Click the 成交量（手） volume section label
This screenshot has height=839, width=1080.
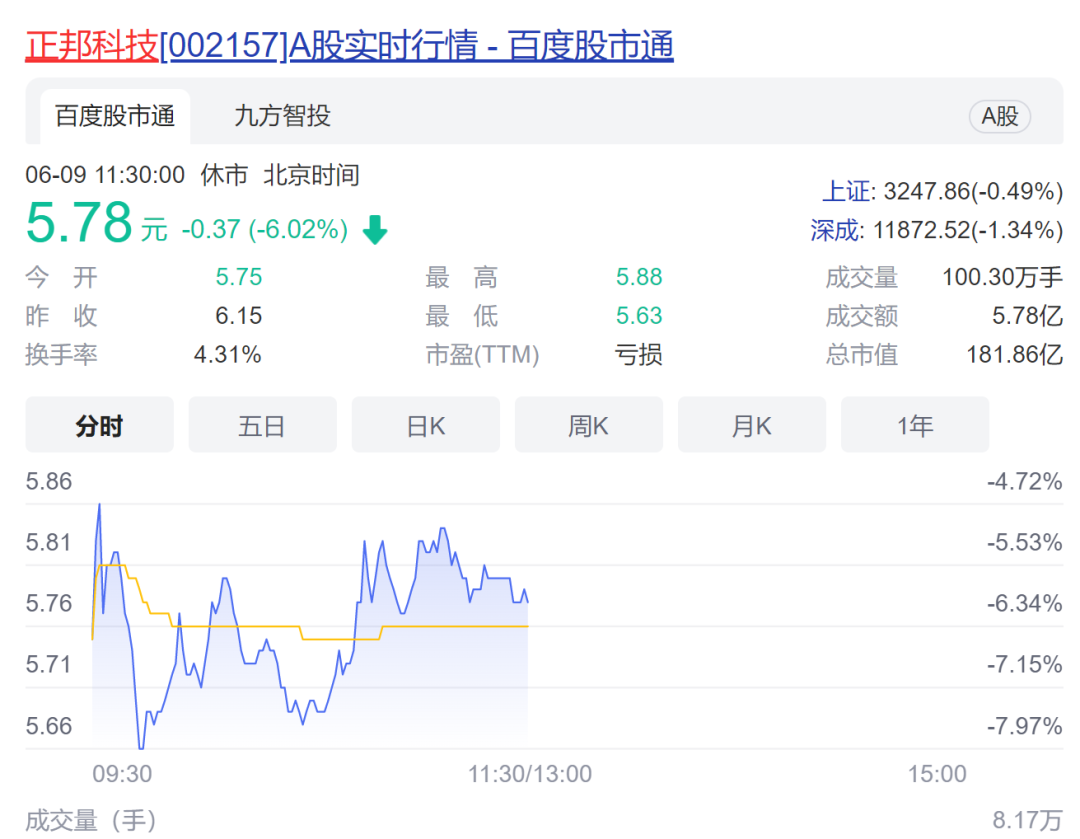(x=90, y=822)
